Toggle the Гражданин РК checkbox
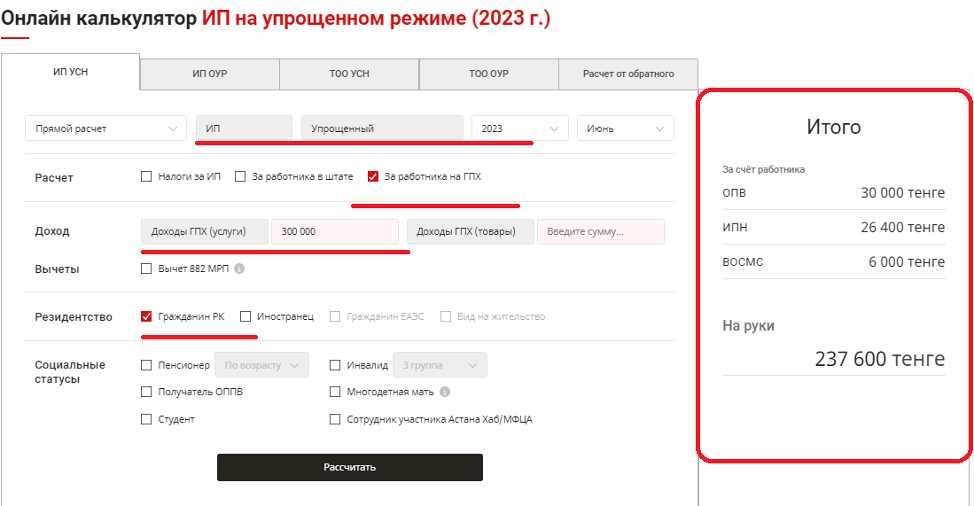974x506 pixels. click(x=147, y=317)
